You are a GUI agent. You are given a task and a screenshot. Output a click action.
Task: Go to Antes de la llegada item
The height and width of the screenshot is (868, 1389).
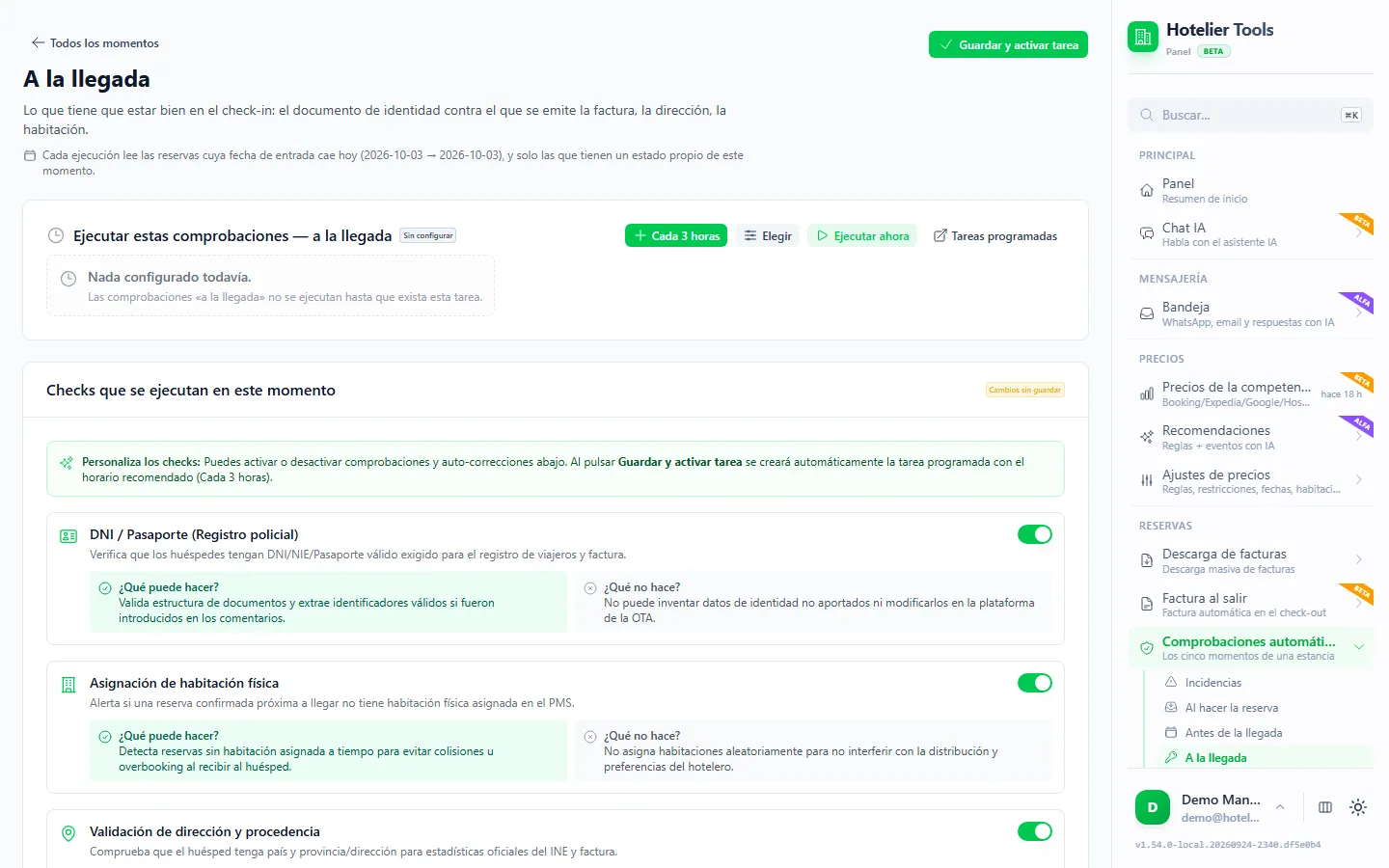1265,732
